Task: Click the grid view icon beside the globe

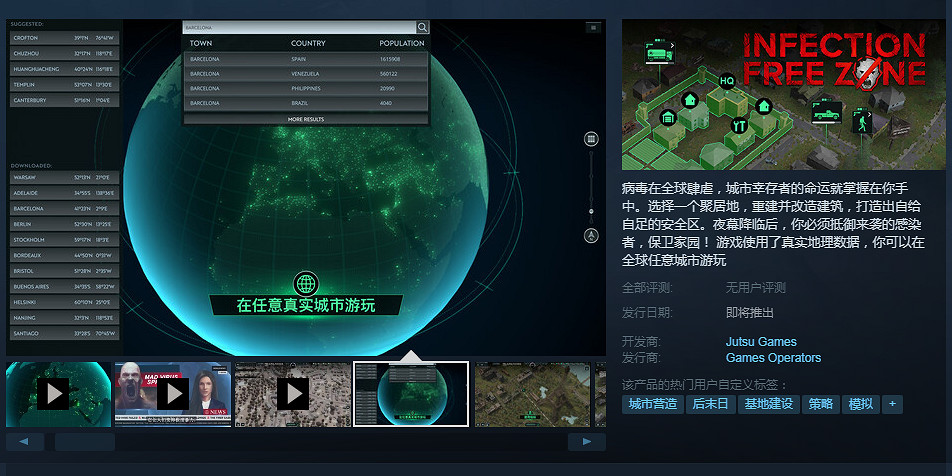Action: click(591, 139)
